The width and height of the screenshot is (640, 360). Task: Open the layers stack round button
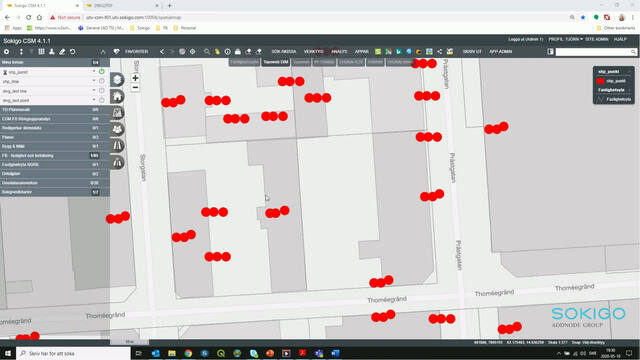[x=118, y=80]
